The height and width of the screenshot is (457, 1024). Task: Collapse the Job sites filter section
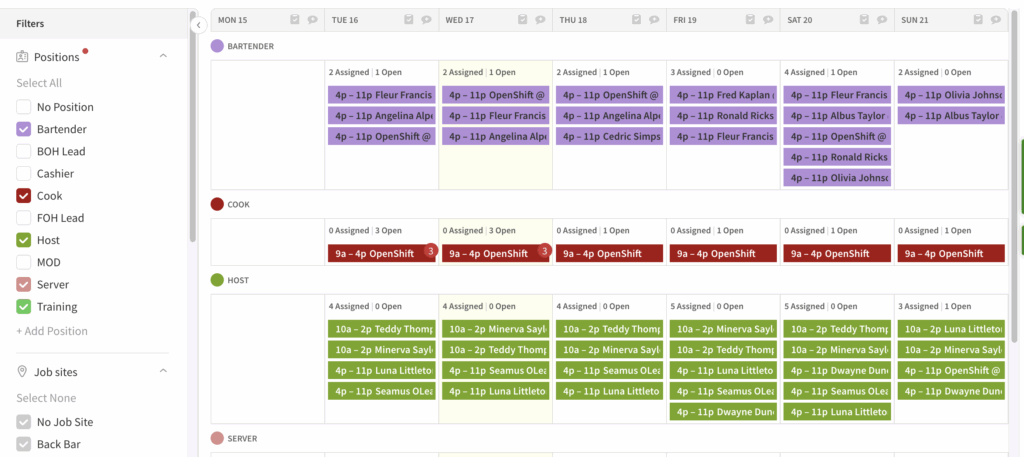click(164, 372)
